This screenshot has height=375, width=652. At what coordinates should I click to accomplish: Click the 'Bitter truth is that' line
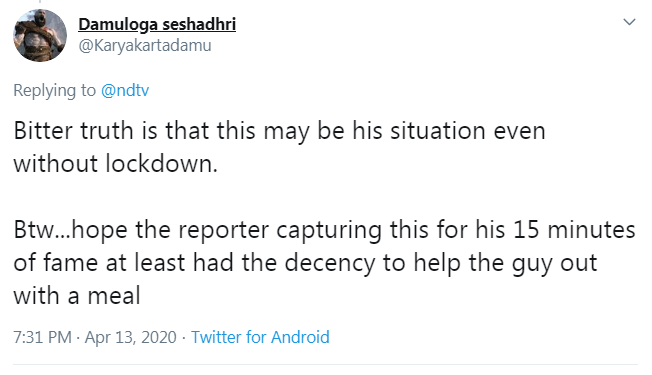279,131
